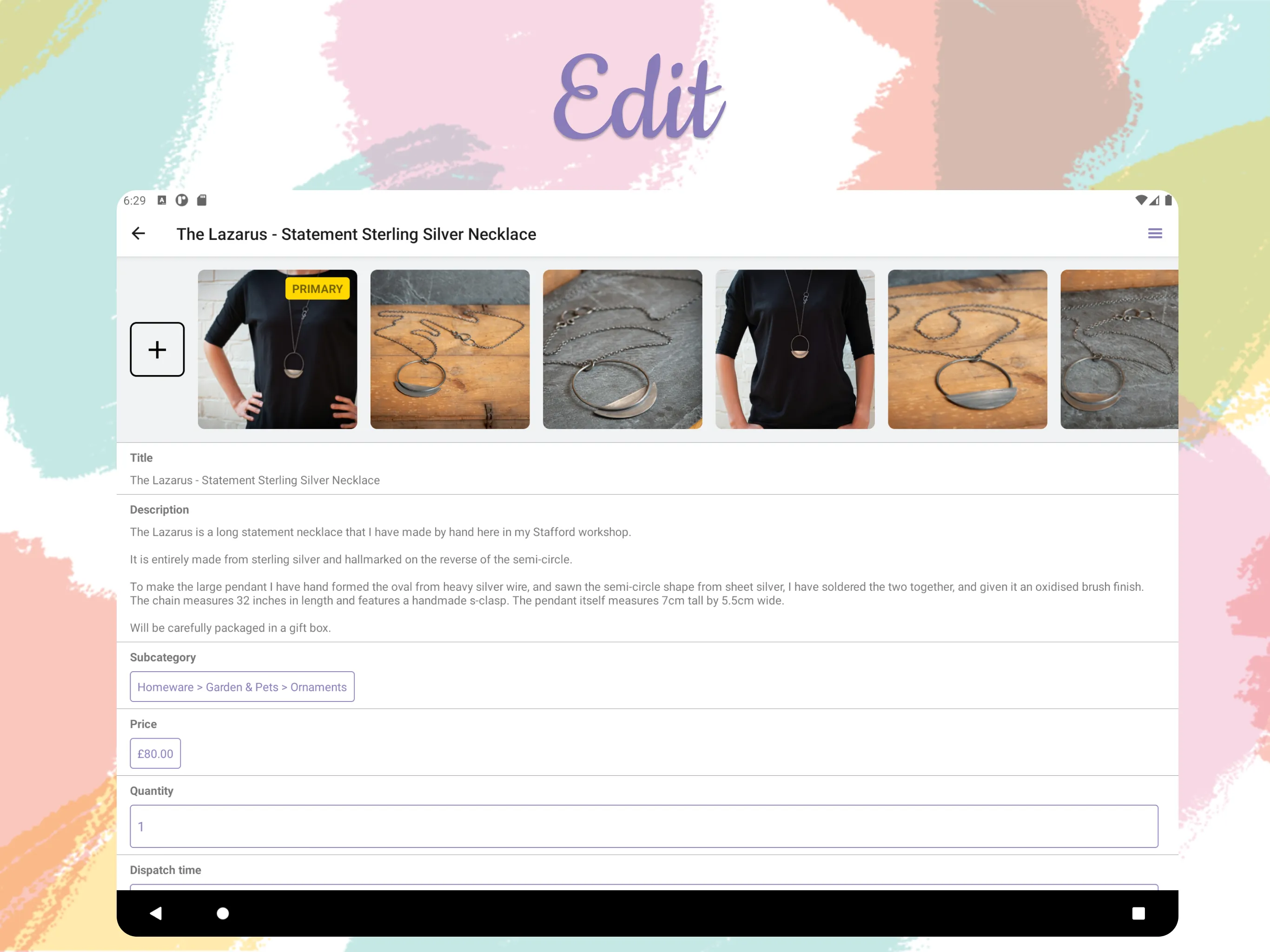
Task: Tap the Title label
Action: pyautogui.click(x=141, y=457)
